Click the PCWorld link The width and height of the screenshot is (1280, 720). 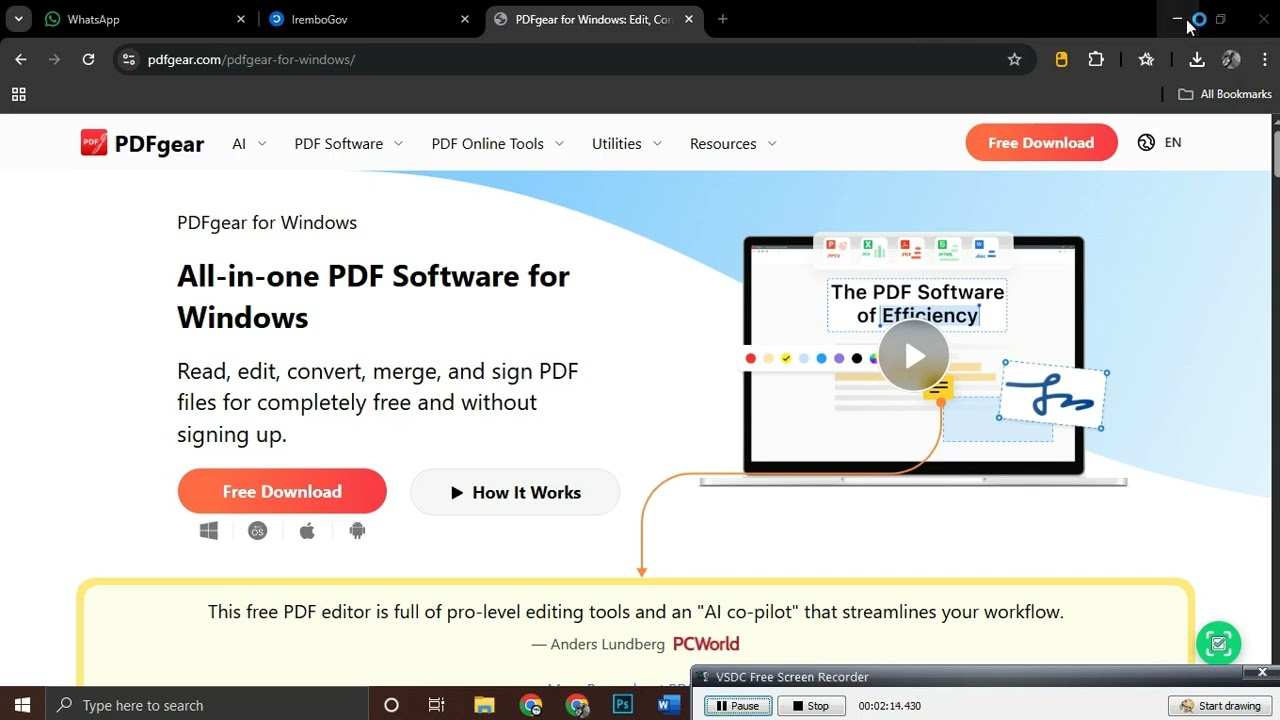[x=706, y=644]
